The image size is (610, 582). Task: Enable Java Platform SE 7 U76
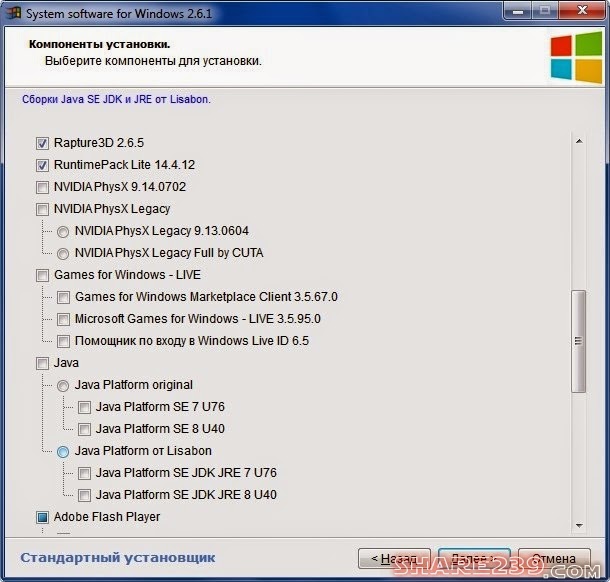(x=84, y=407)
